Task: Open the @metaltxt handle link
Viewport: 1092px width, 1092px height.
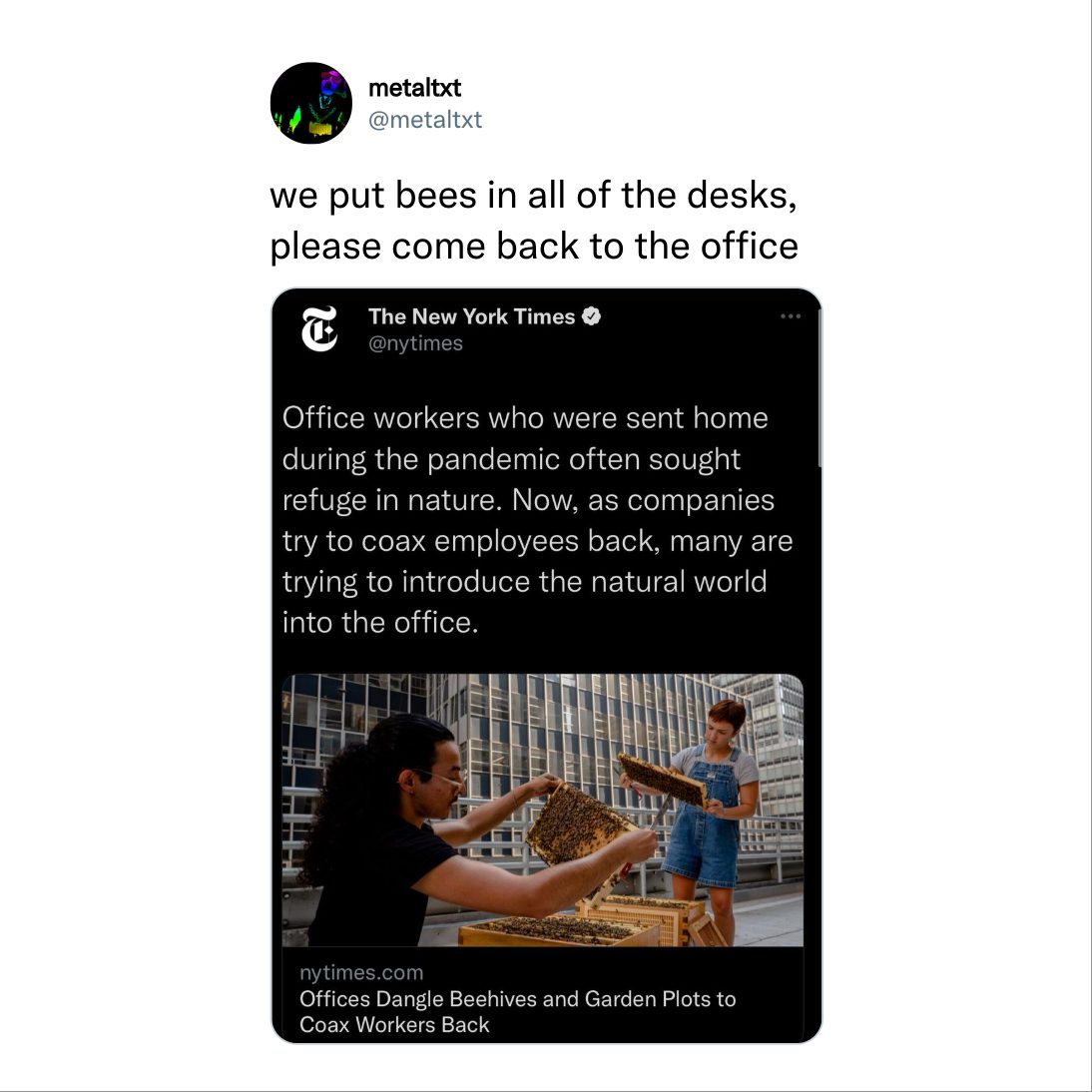Action: pos(425,120)
